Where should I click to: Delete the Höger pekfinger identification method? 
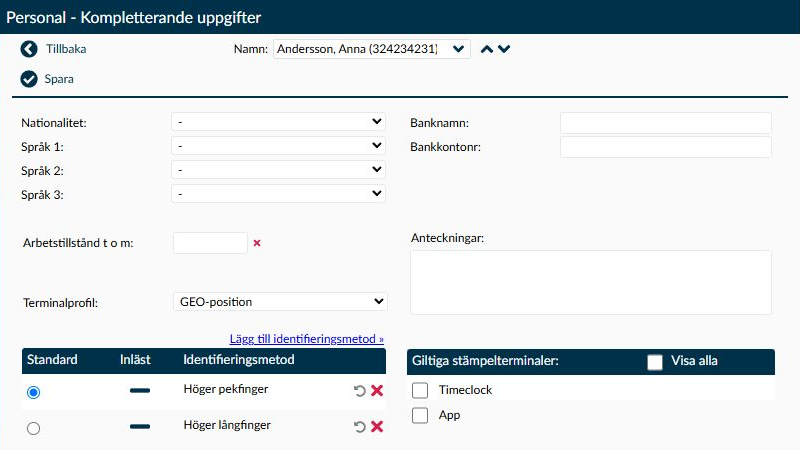(x=377, y=391)
